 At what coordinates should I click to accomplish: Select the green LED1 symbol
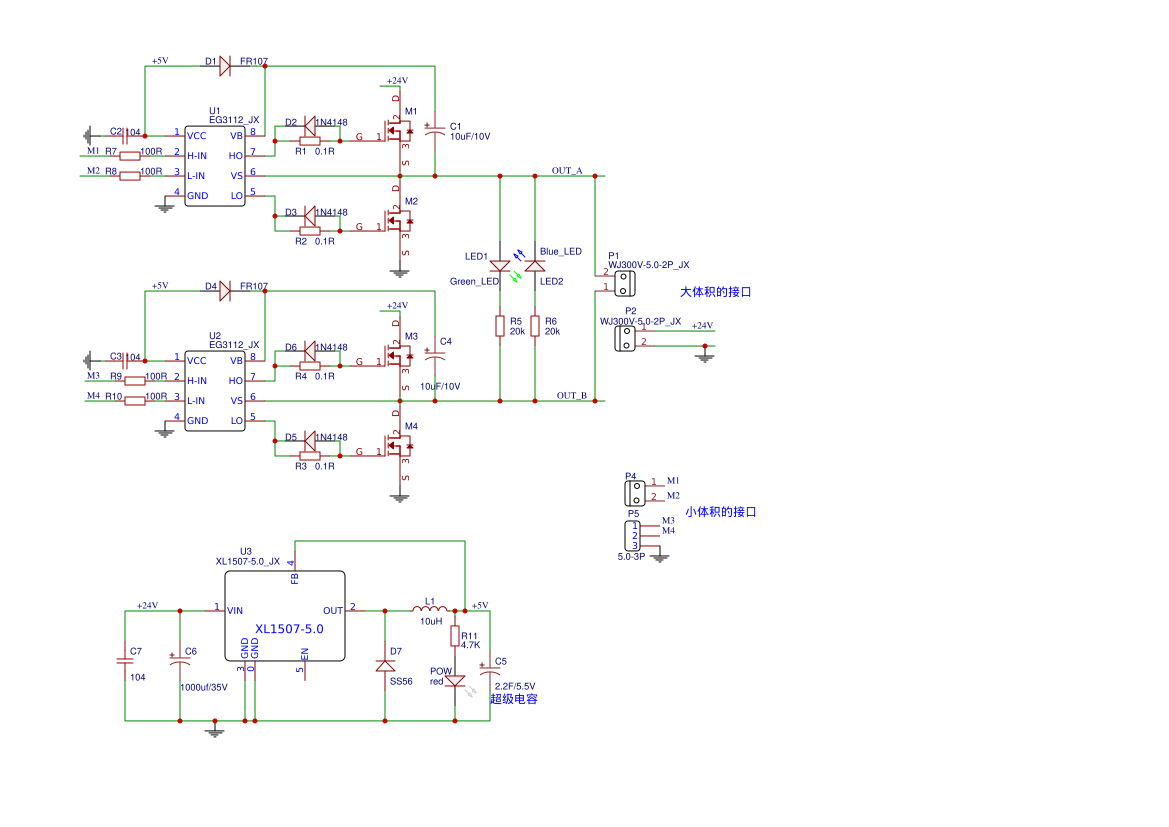tap(499, 266)
